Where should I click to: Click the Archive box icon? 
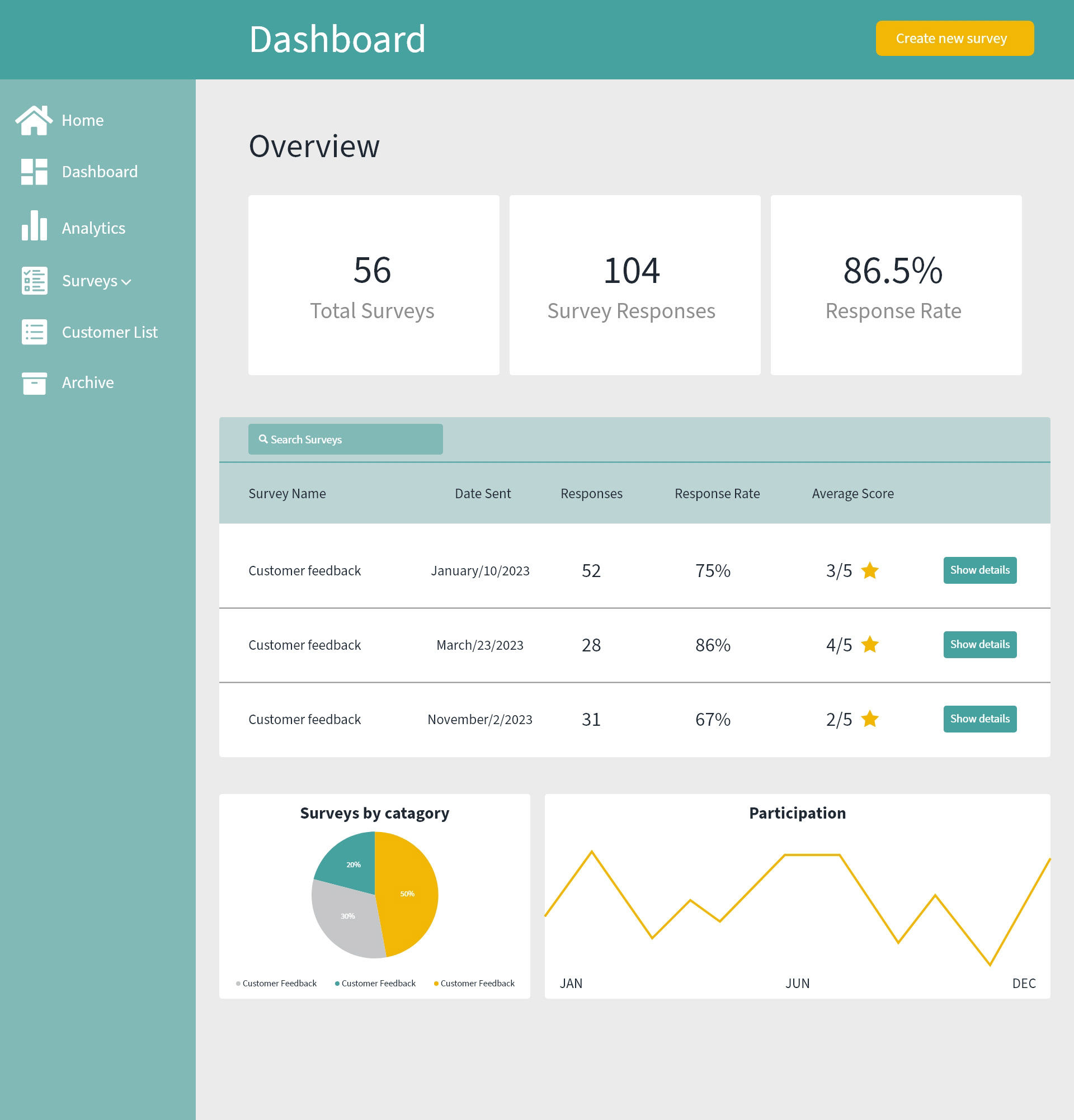34,383
